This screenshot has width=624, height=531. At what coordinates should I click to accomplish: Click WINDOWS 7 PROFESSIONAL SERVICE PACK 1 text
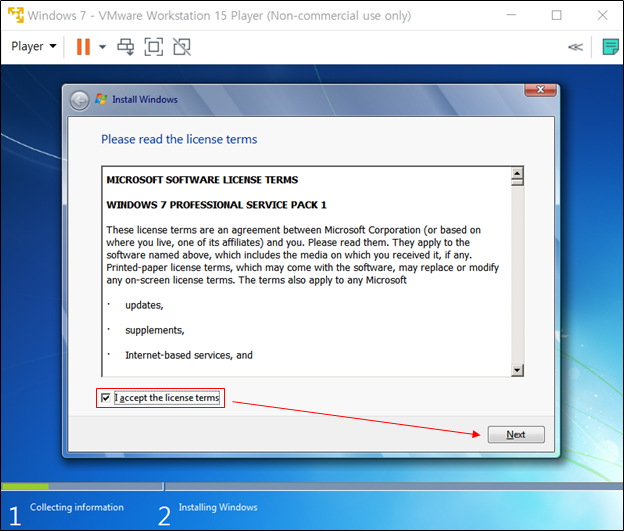pyautogui.click(x=216, y=205)
